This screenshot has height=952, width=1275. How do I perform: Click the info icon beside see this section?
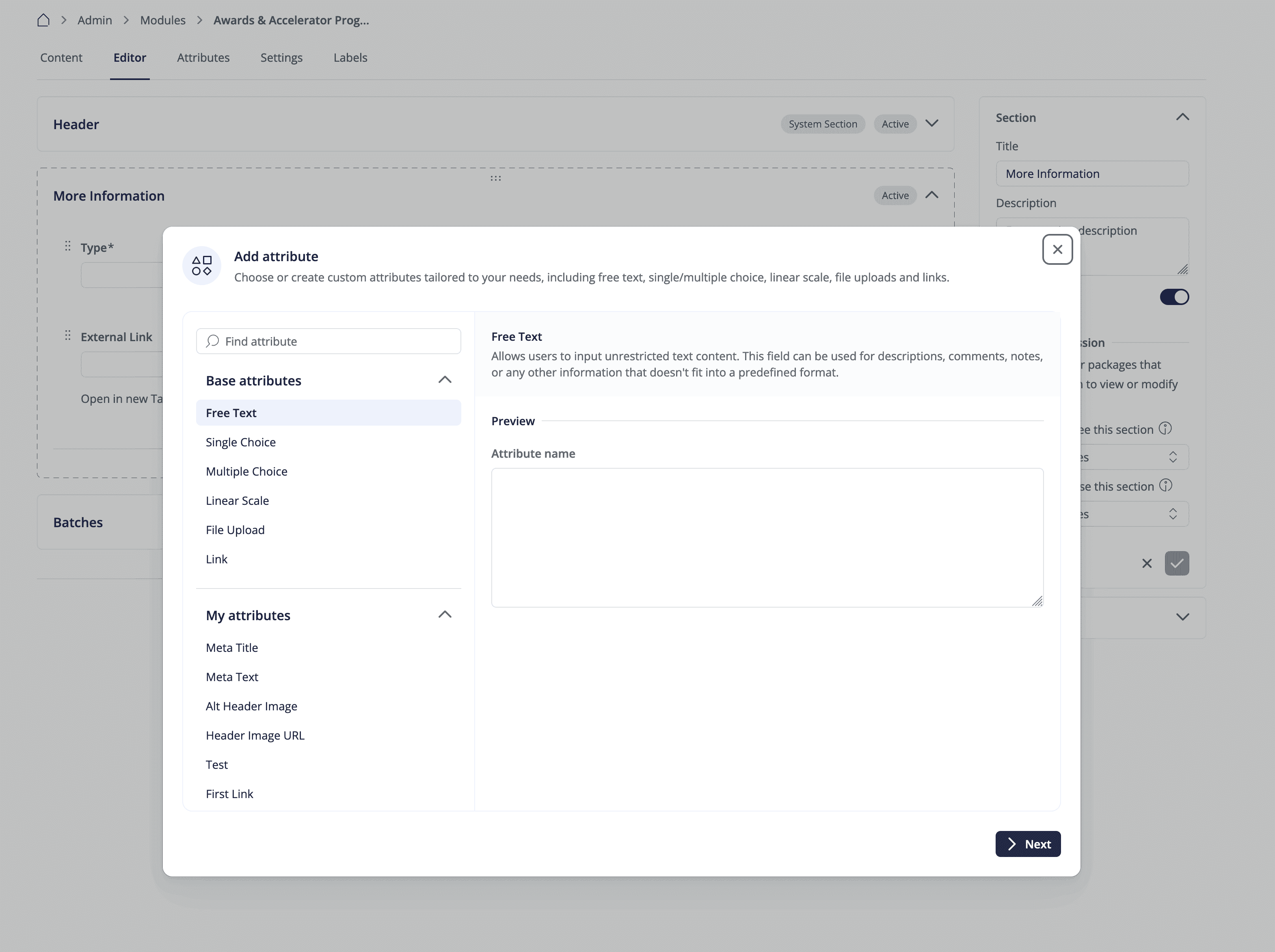click(x=1165, y=429)
